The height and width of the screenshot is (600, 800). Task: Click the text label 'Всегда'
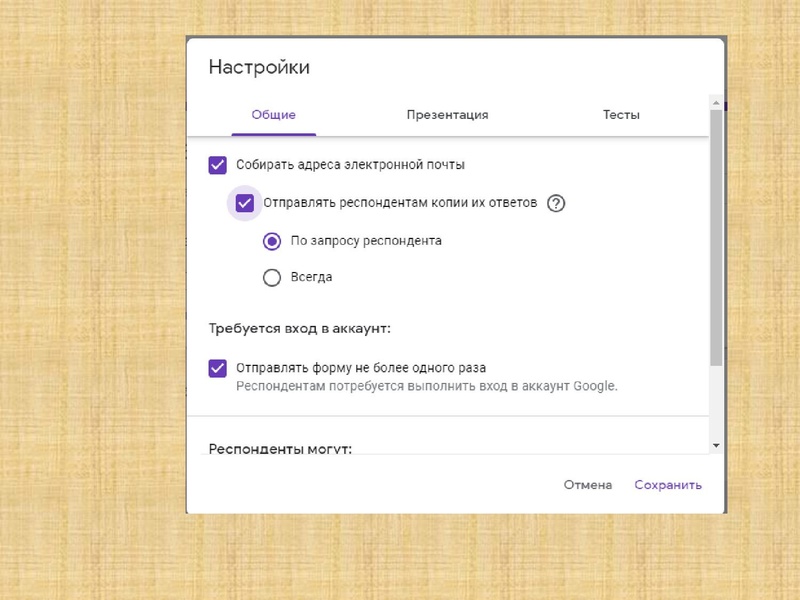click(310, 277)
